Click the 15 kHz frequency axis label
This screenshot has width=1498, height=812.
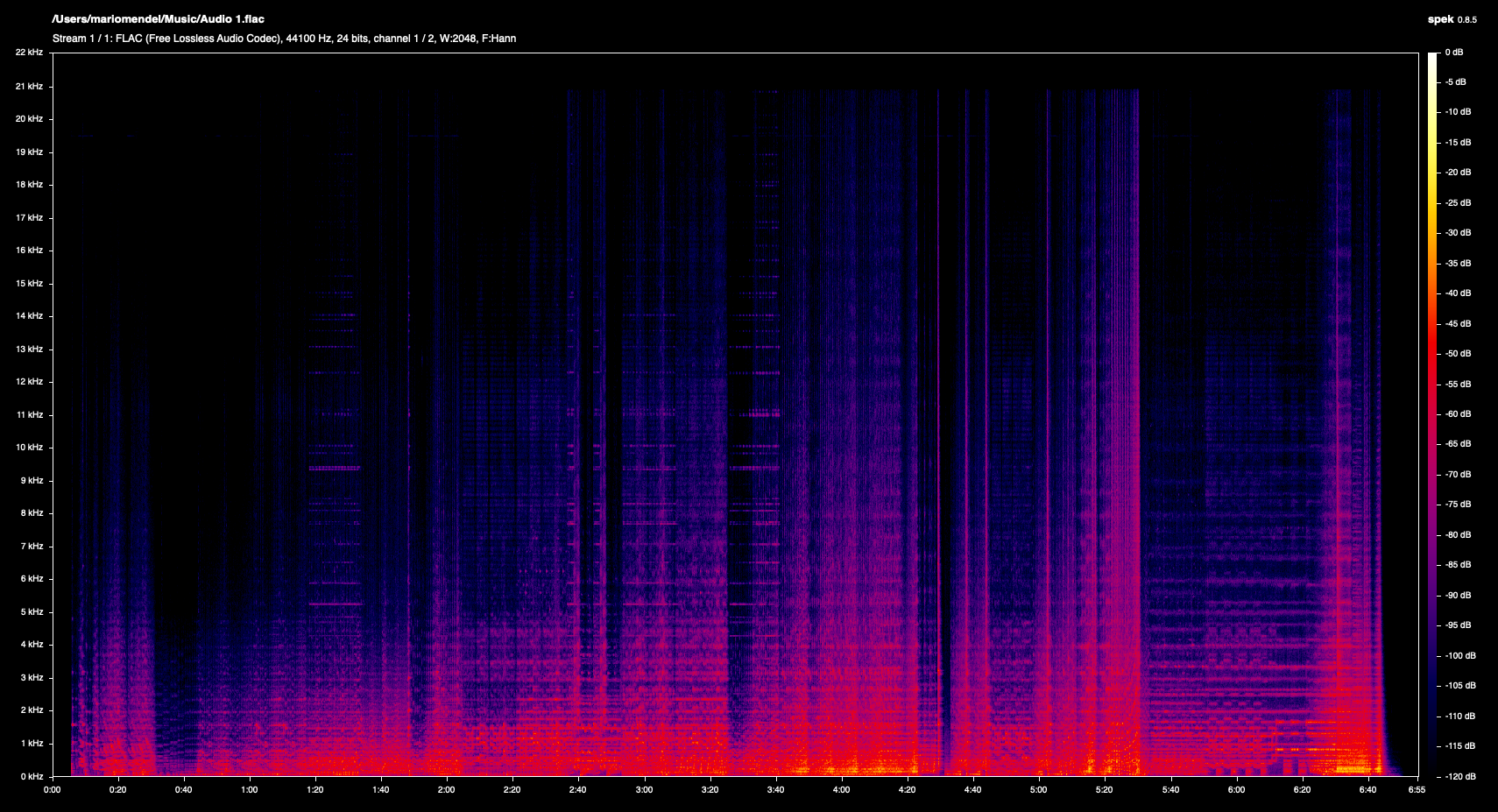point(29,284)
